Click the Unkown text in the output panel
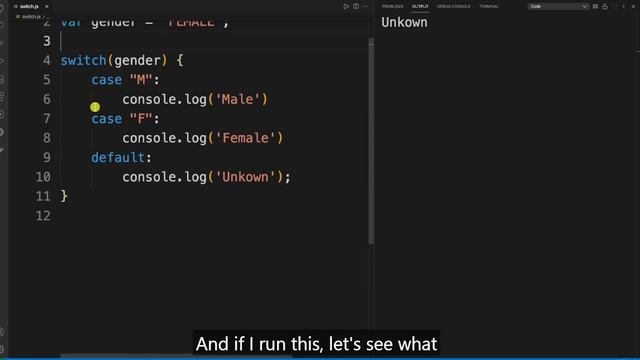This screenshot has width=640, height=360. tap(404, 22)
